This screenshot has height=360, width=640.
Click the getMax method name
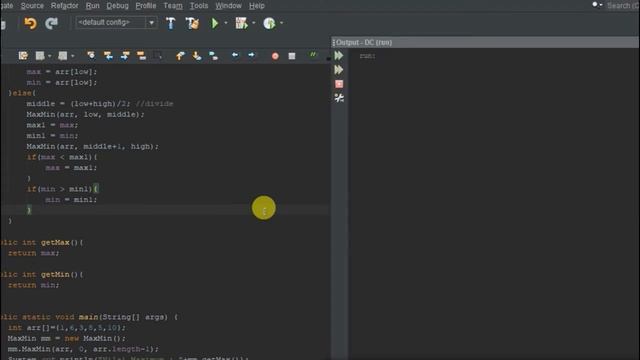pyautogui.click(x=55, y=242)
